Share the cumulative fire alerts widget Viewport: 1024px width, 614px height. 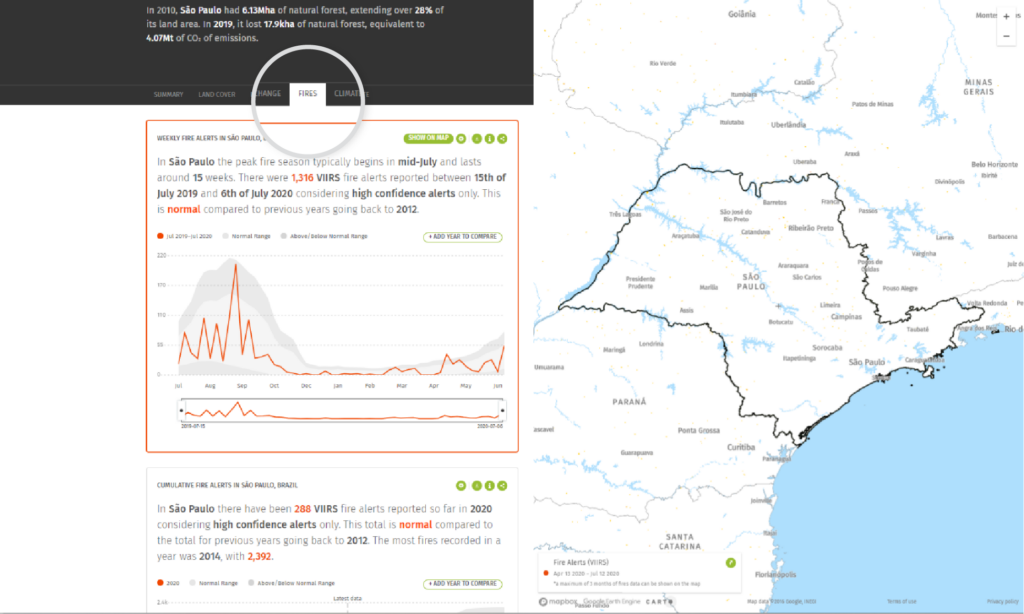pos(502,485)
